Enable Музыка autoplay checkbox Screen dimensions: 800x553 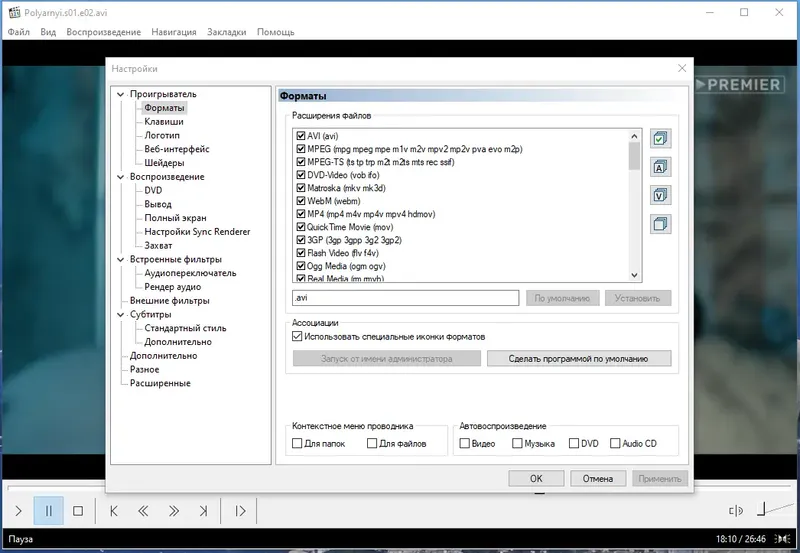pyautogui.click(x=517, y=443)
